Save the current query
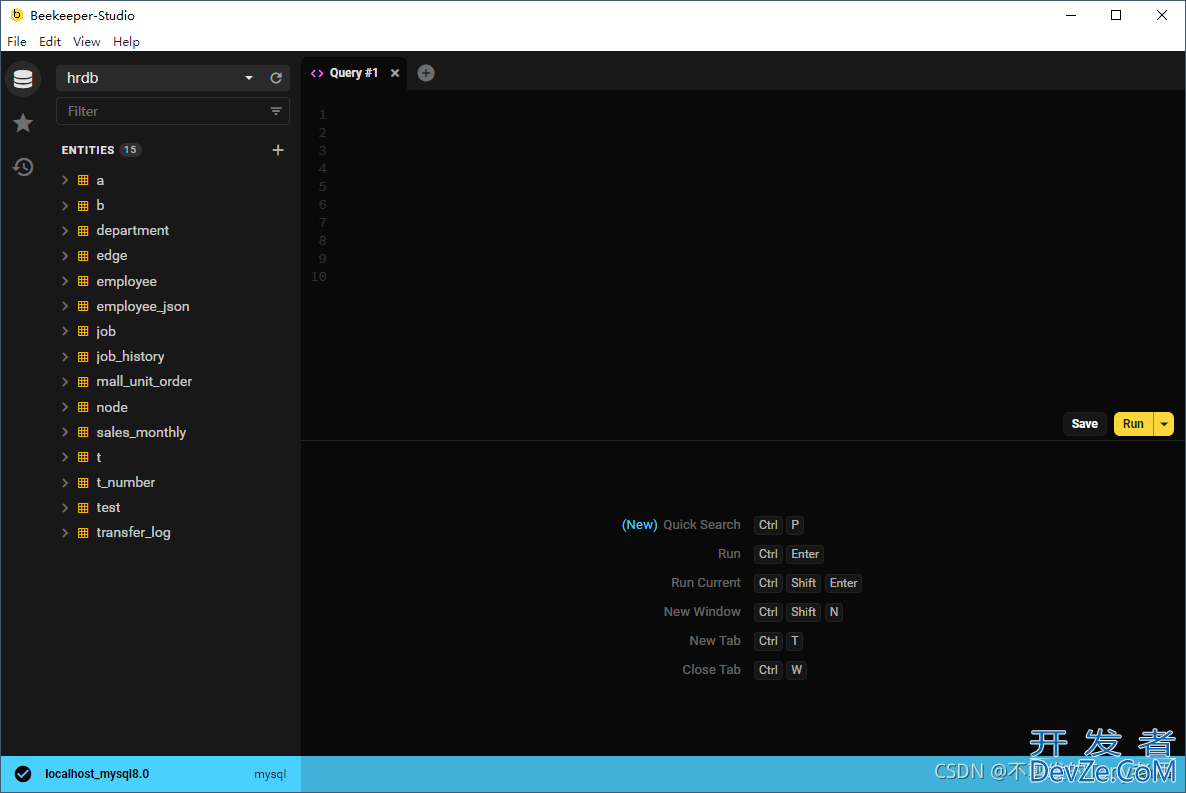 coord(1084,424)
